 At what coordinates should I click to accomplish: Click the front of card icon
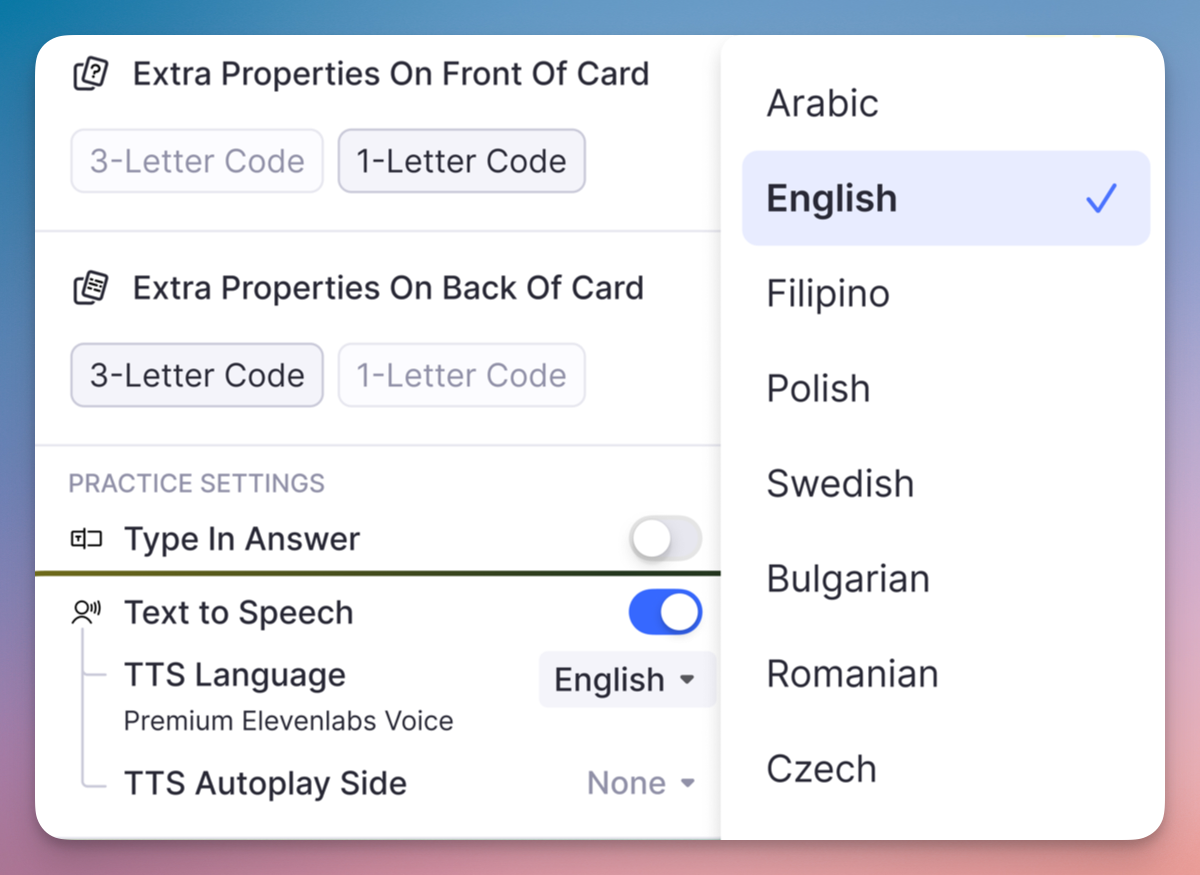(91, 75)
